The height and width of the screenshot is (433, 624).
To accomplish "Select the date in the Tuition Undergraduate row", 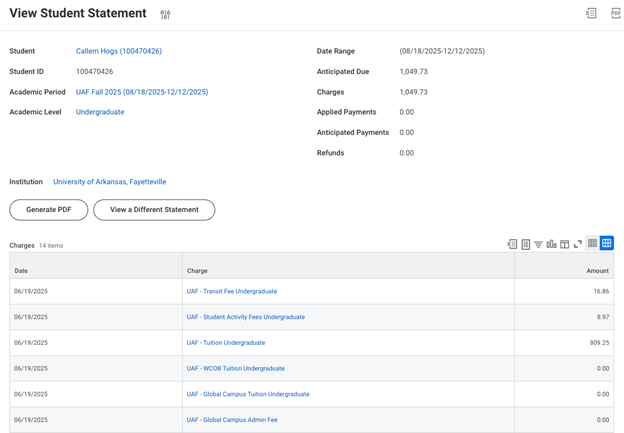I will tap(31, 343).
